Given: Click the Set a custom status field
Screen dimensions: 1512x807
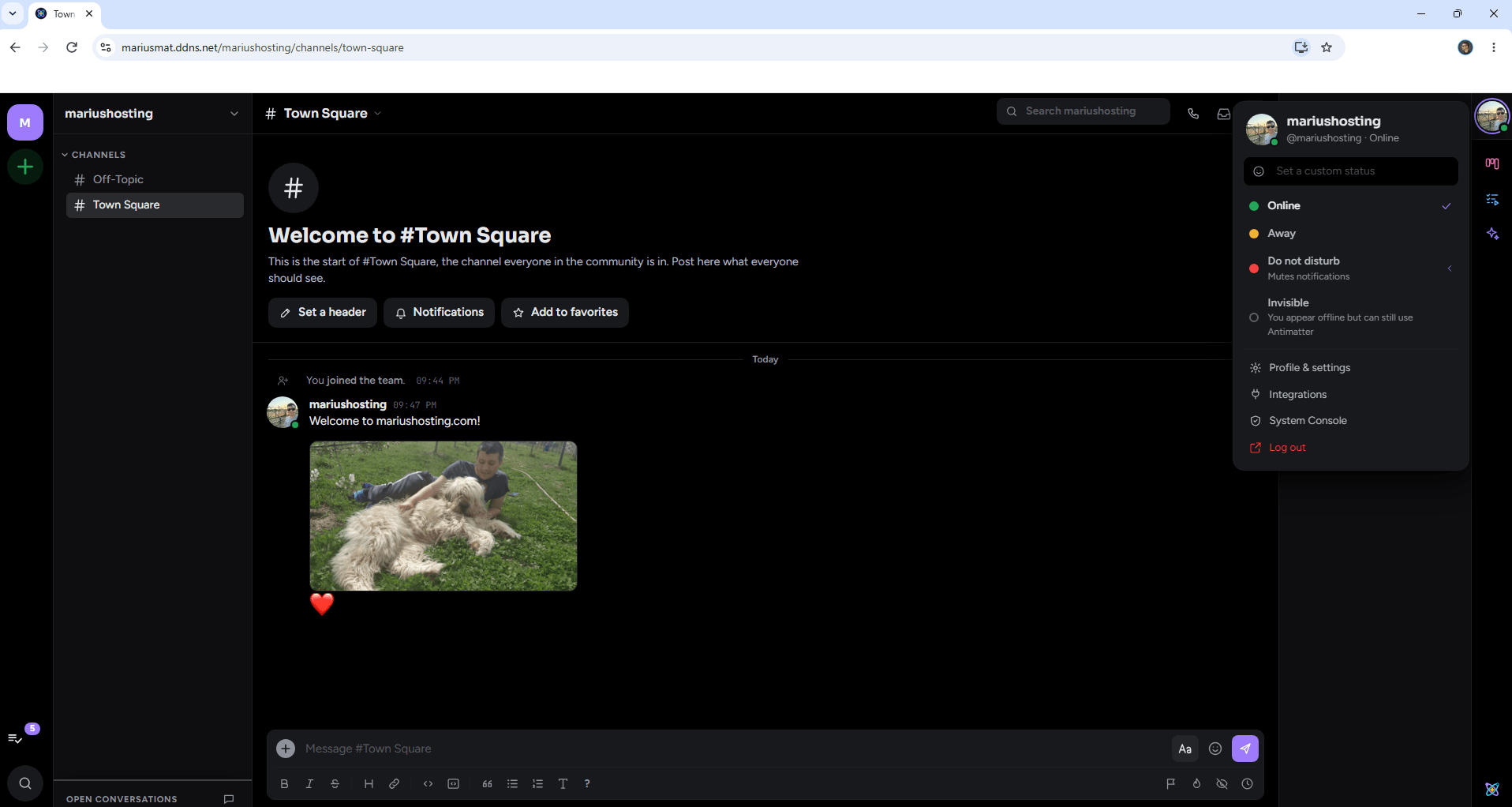Looking at the screenshot, I should pos(1351,171).
